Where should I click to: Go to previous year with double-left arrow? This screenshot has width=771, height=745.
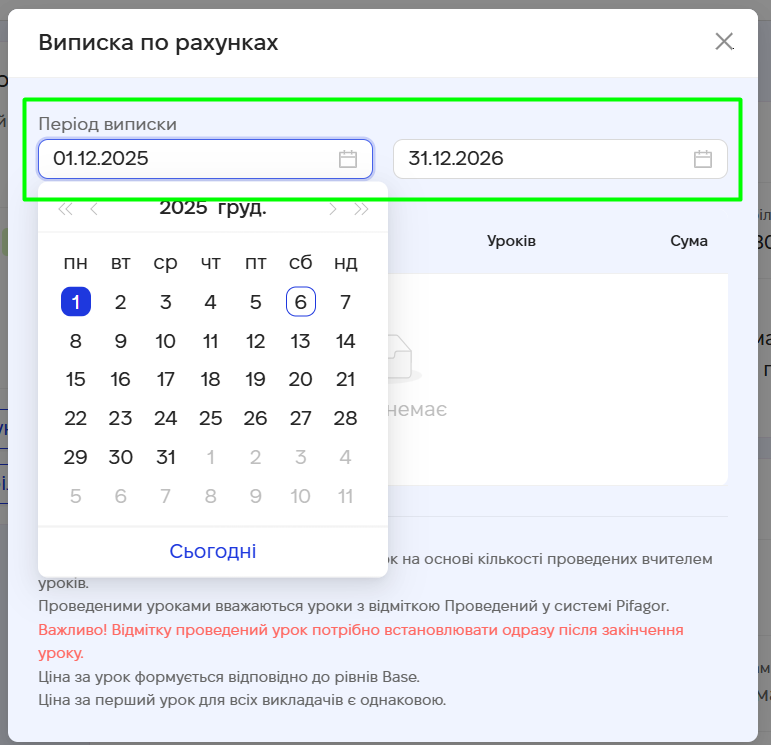tap(65, 209)
